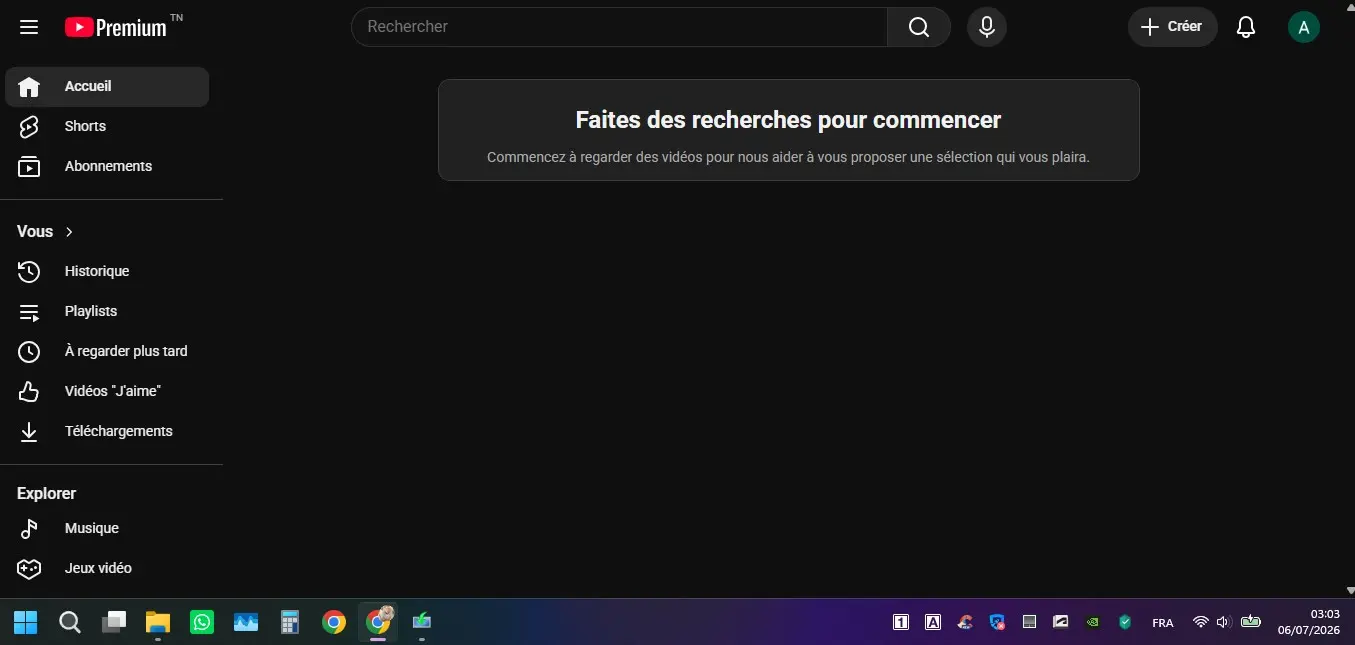Open Vidéos "J'aime" list
The image size is (1355, 645).
[x=107, y=391]
